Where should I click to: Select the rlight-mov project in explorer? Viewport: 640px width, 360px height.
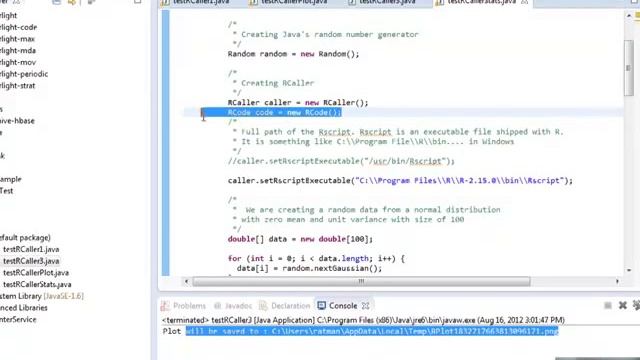click(x=18, y=62)
